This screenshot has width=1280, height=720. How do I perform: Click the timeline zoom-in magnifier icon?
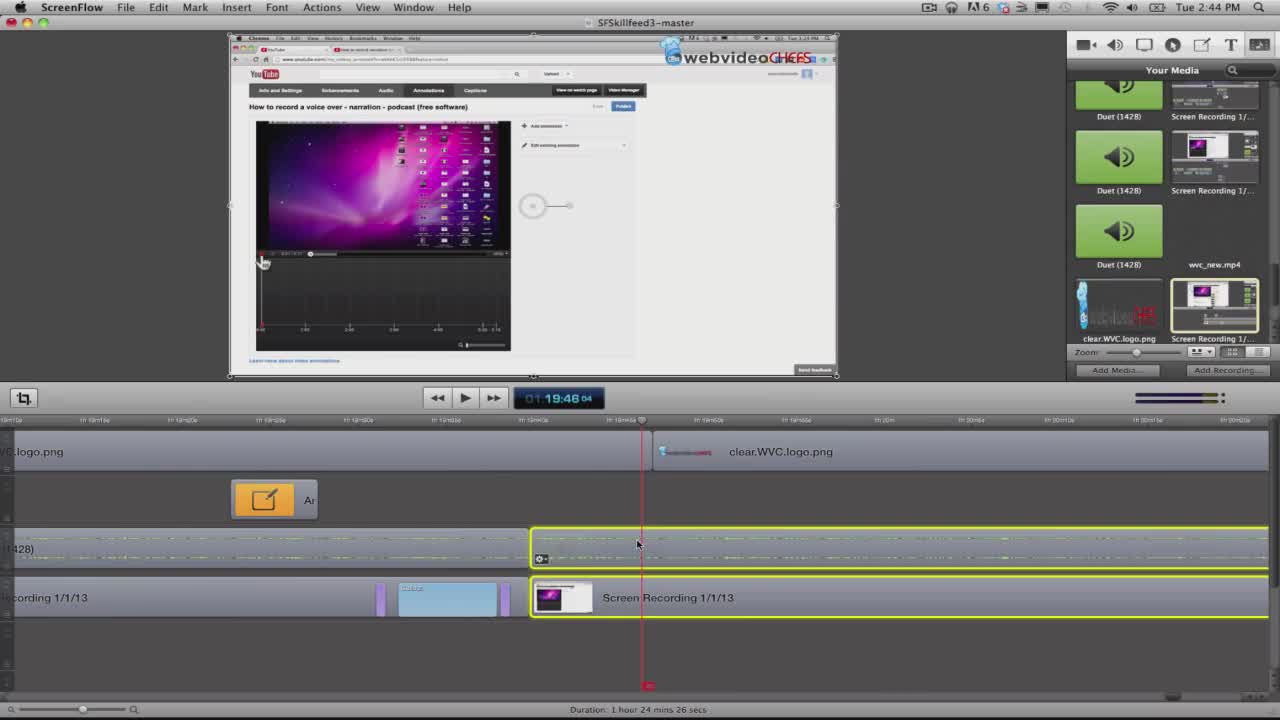(x=133, y=709)
